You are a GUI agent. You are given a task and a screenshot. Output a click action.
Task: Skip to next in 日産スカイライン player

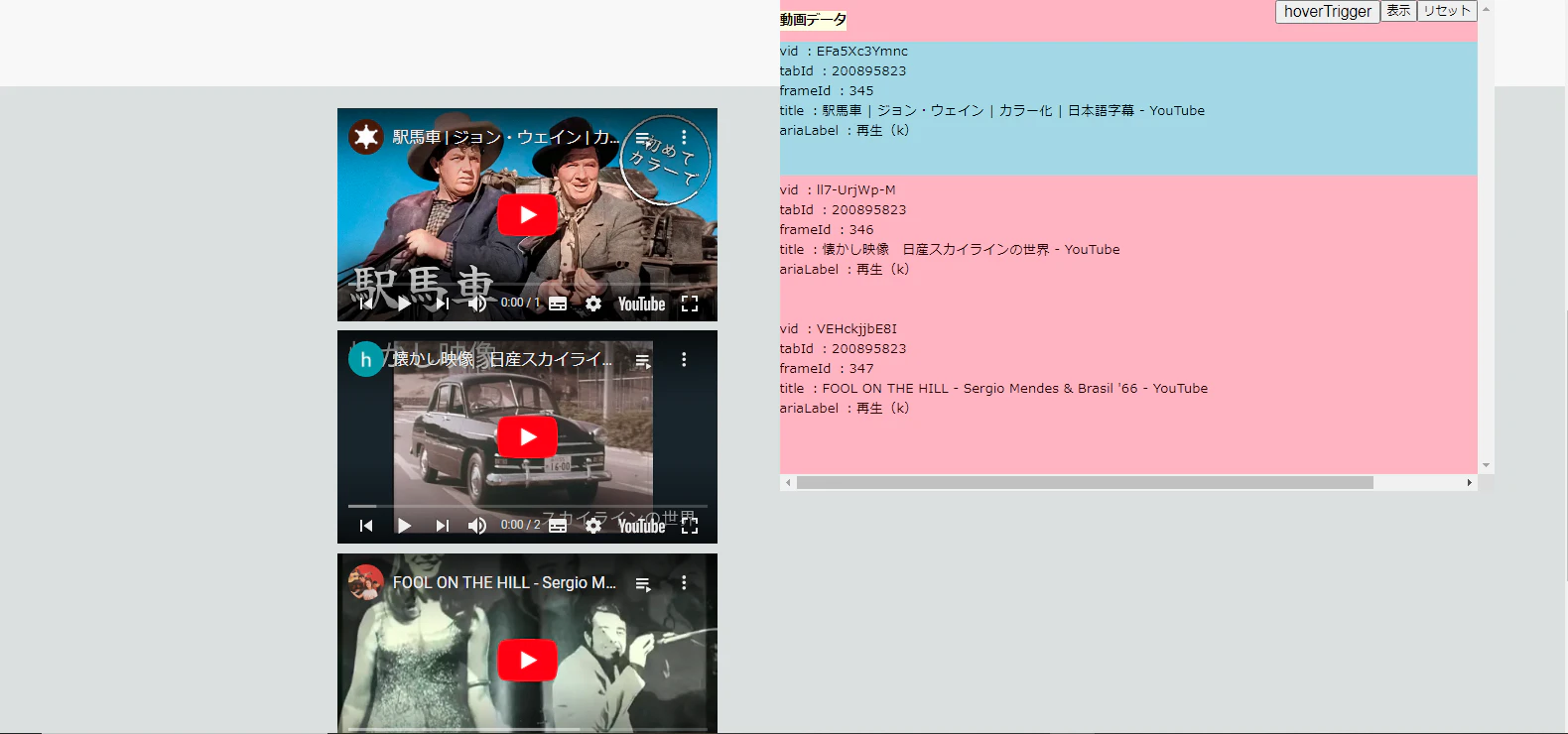(442, 526)
